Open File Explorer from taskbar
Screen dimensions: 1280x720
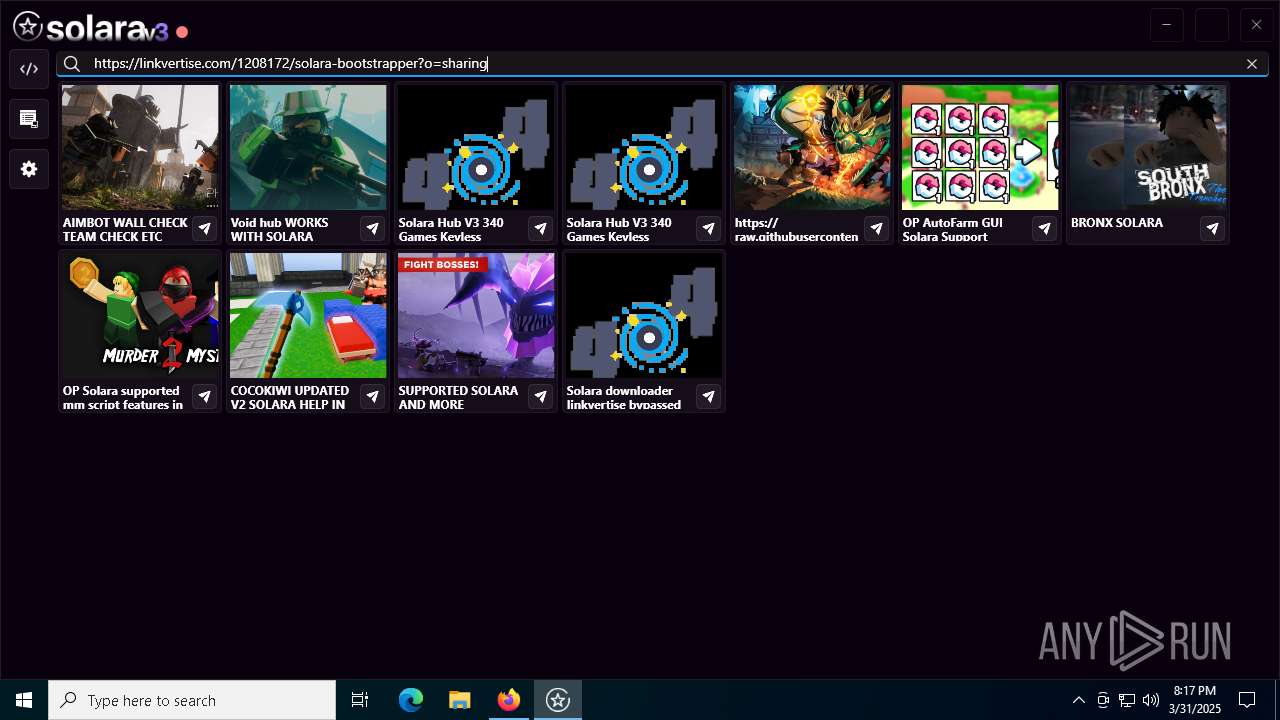[459, 700]
